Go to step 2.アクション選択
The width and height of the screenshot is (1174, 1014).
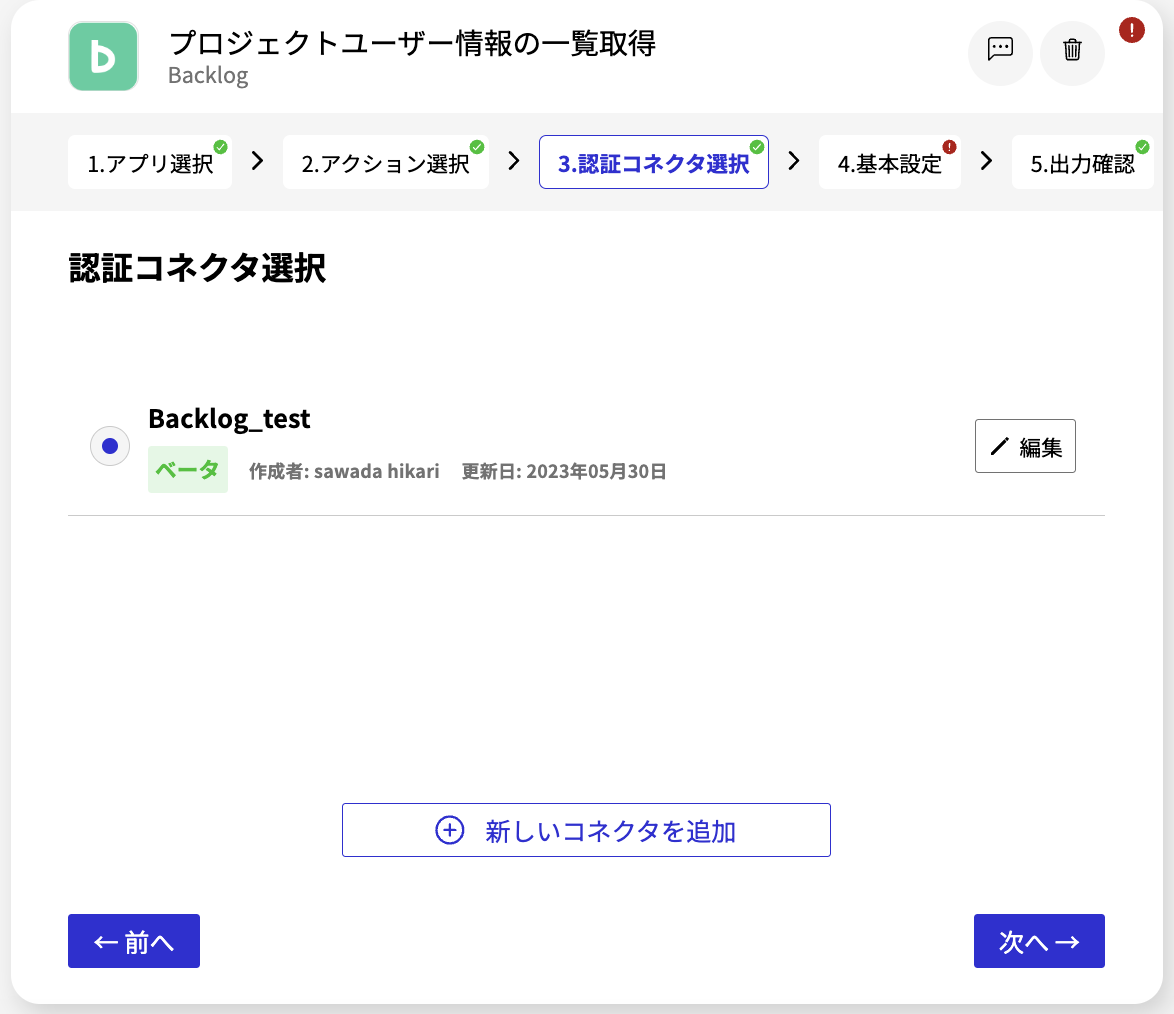tap(386, 163)
